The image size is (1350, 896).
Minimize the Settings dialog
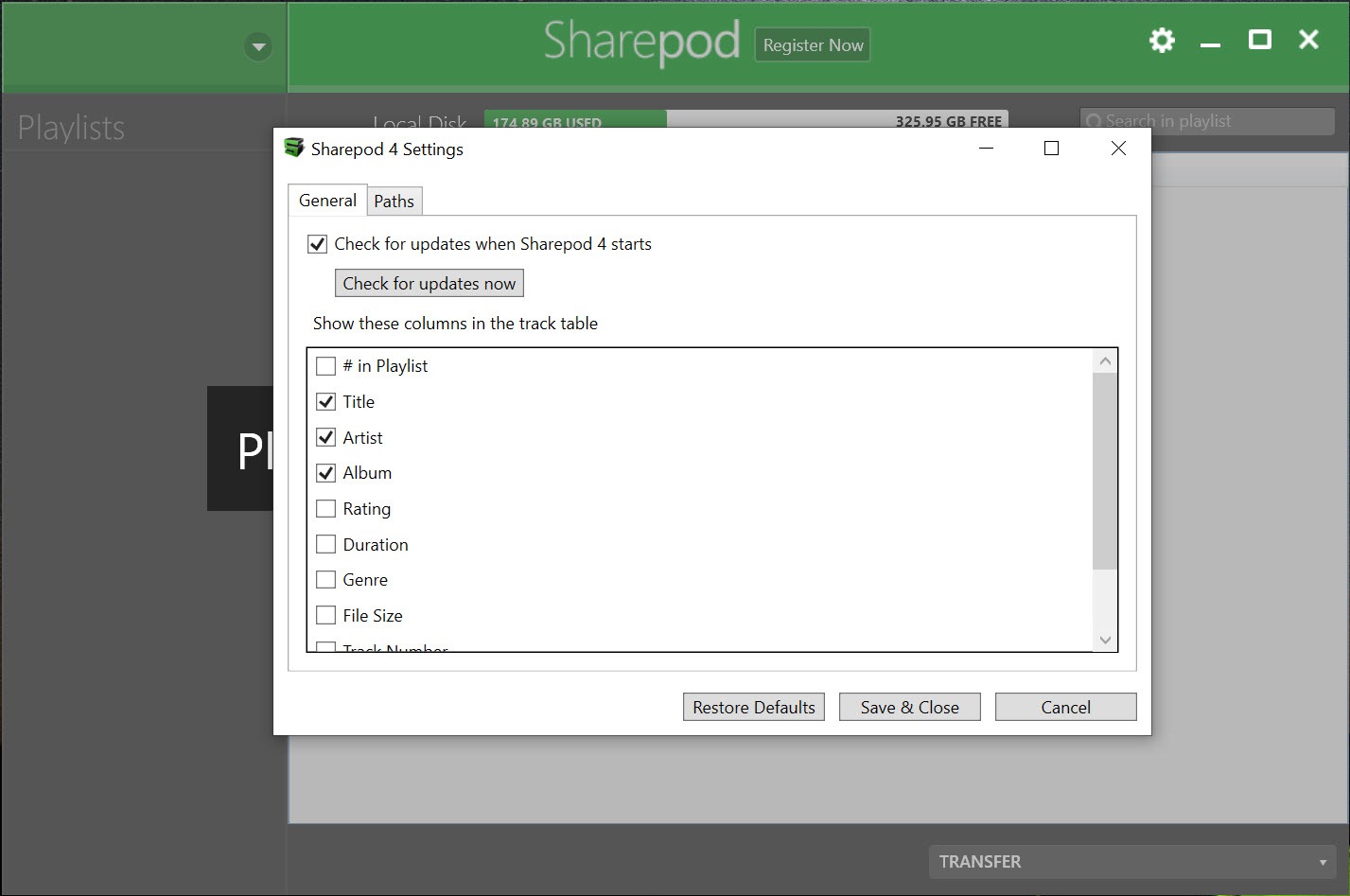[x=986, y=149]
